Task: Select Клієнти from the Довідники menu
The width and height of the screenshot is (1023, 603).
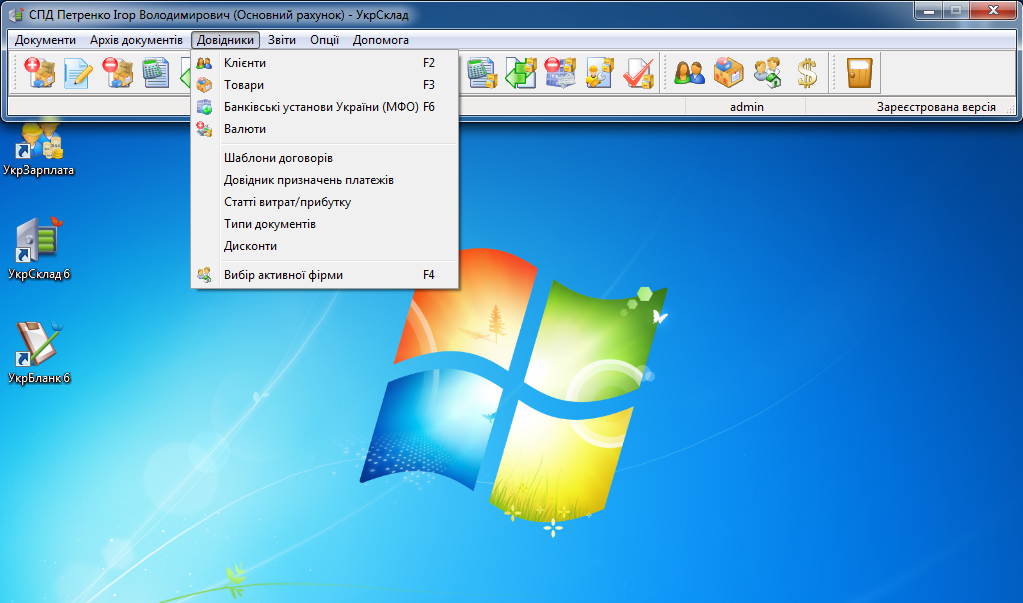Action: click(245, 63)
